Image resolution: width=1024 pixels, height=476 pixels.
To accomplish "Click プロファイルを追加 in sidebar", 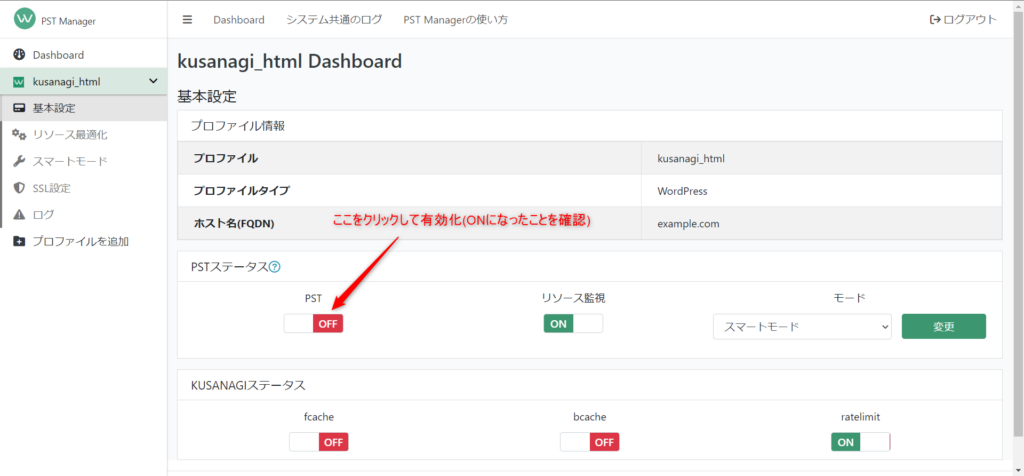I will pos(84,241).
